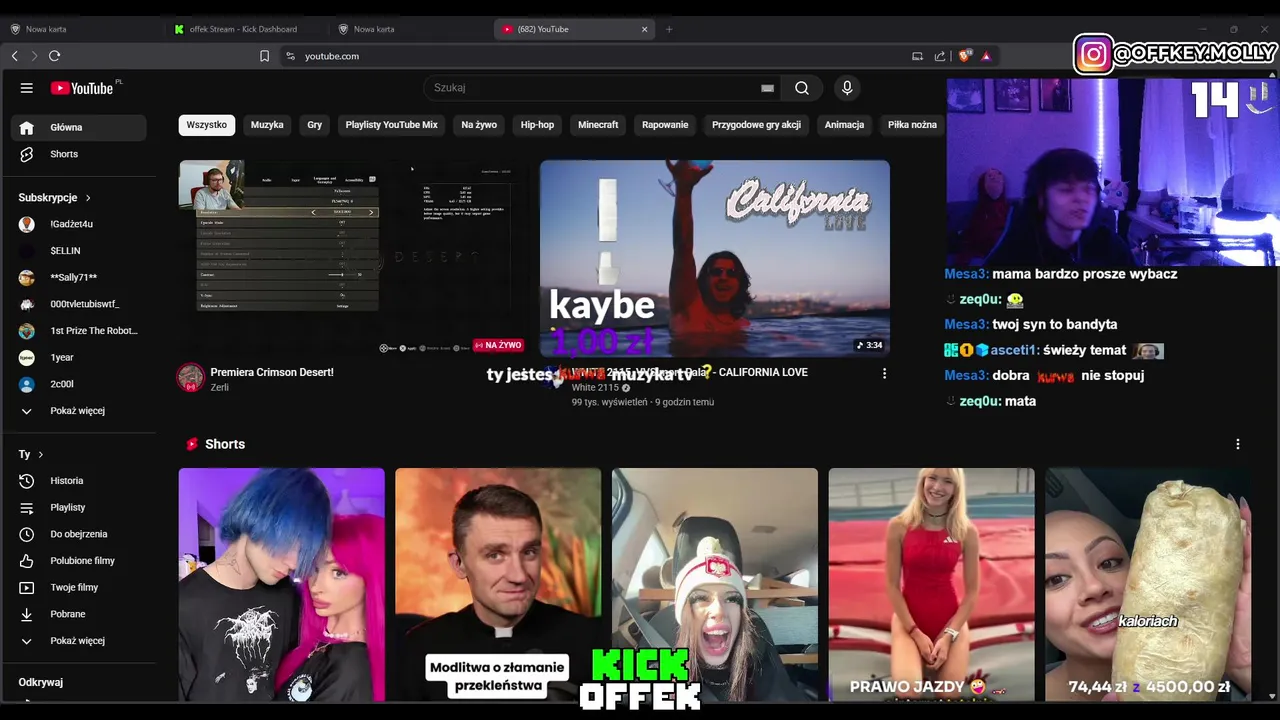Open new browser tab with plus
1280x720 pixels.
(669, 29)
